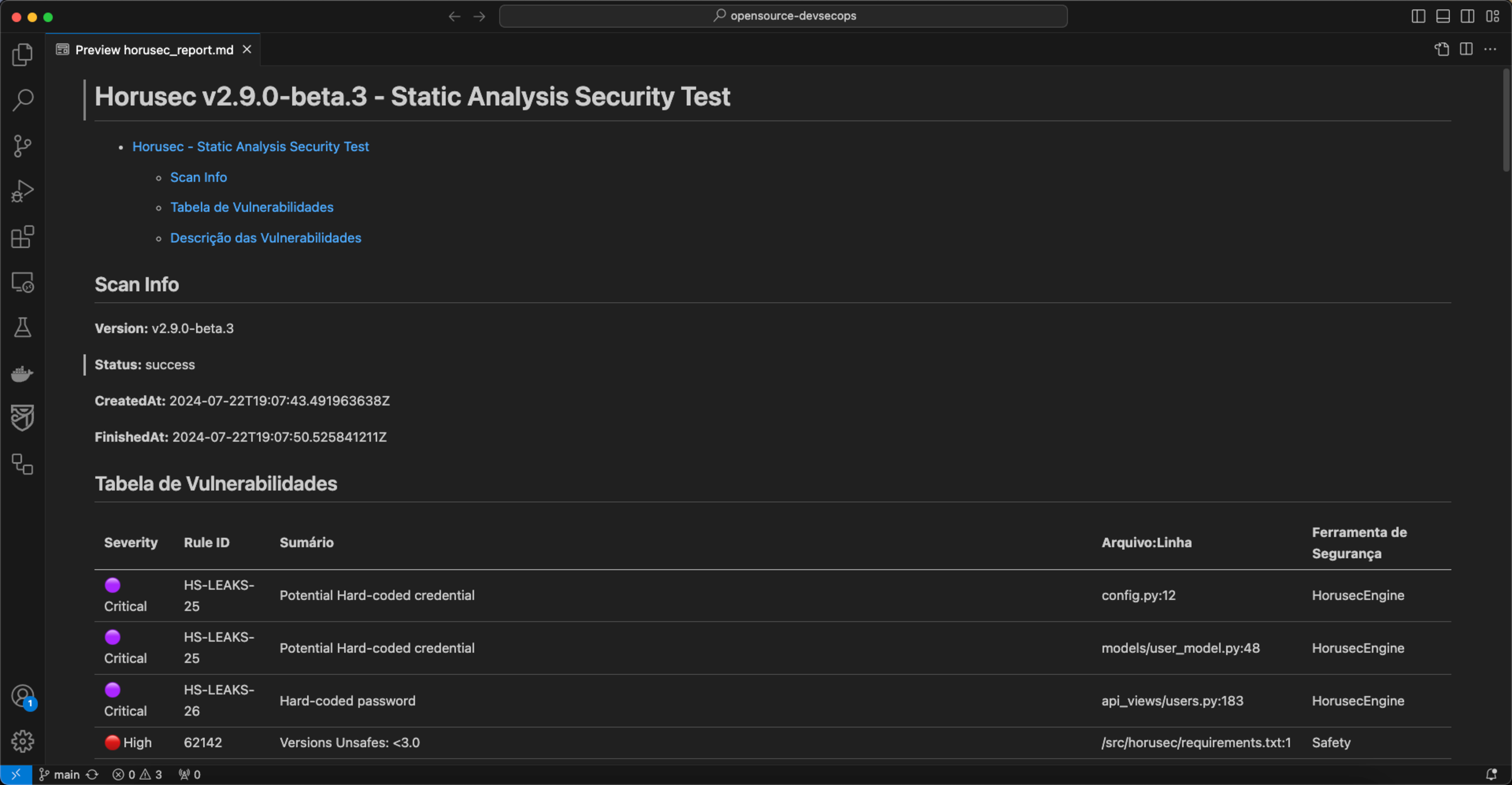
Task: Check out a branch via main indicator
Action: point(60,774)
